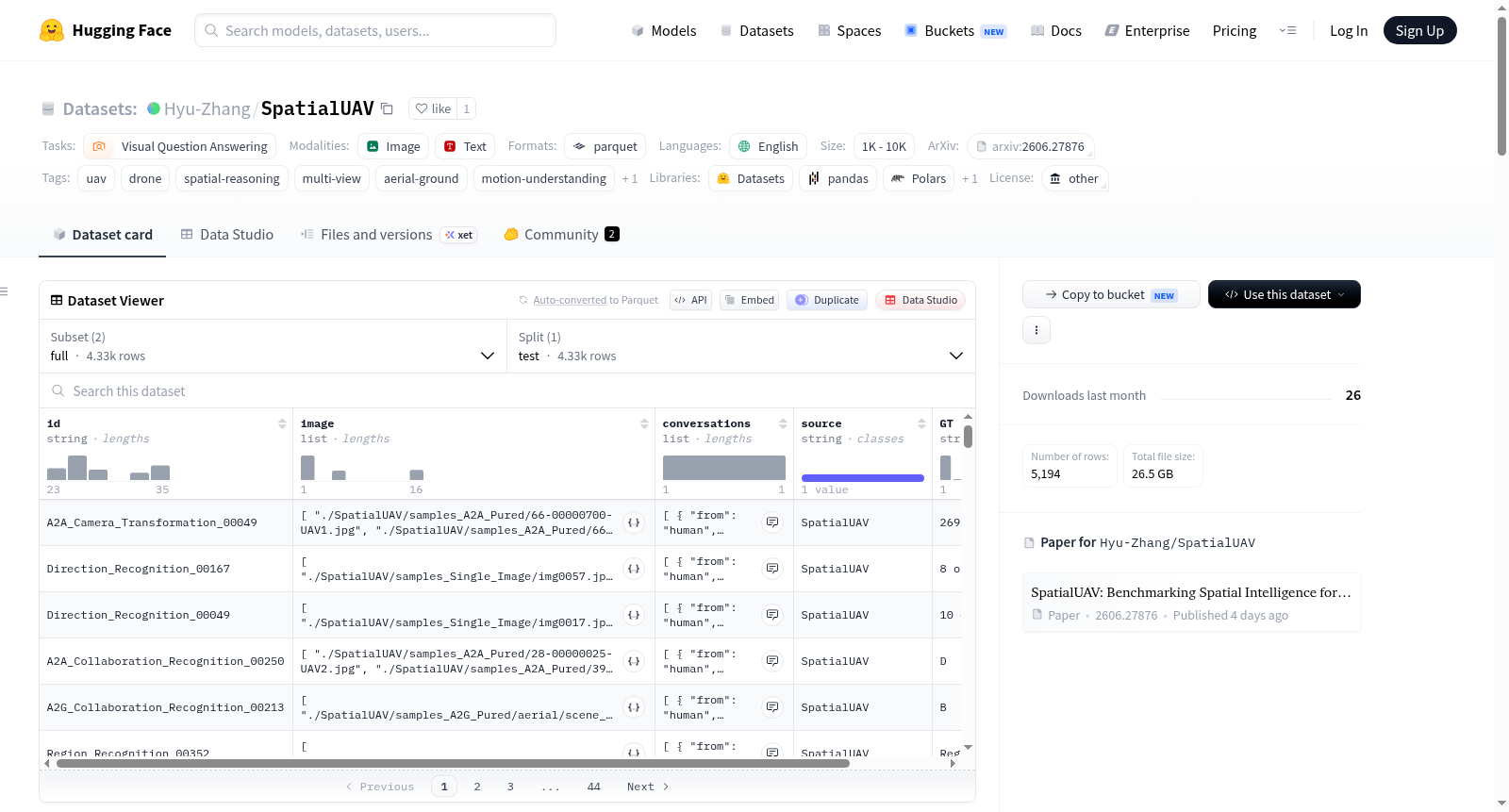Open the Datasets menu item
Screen dimensions: 1509x812
(x=757, y=30)
